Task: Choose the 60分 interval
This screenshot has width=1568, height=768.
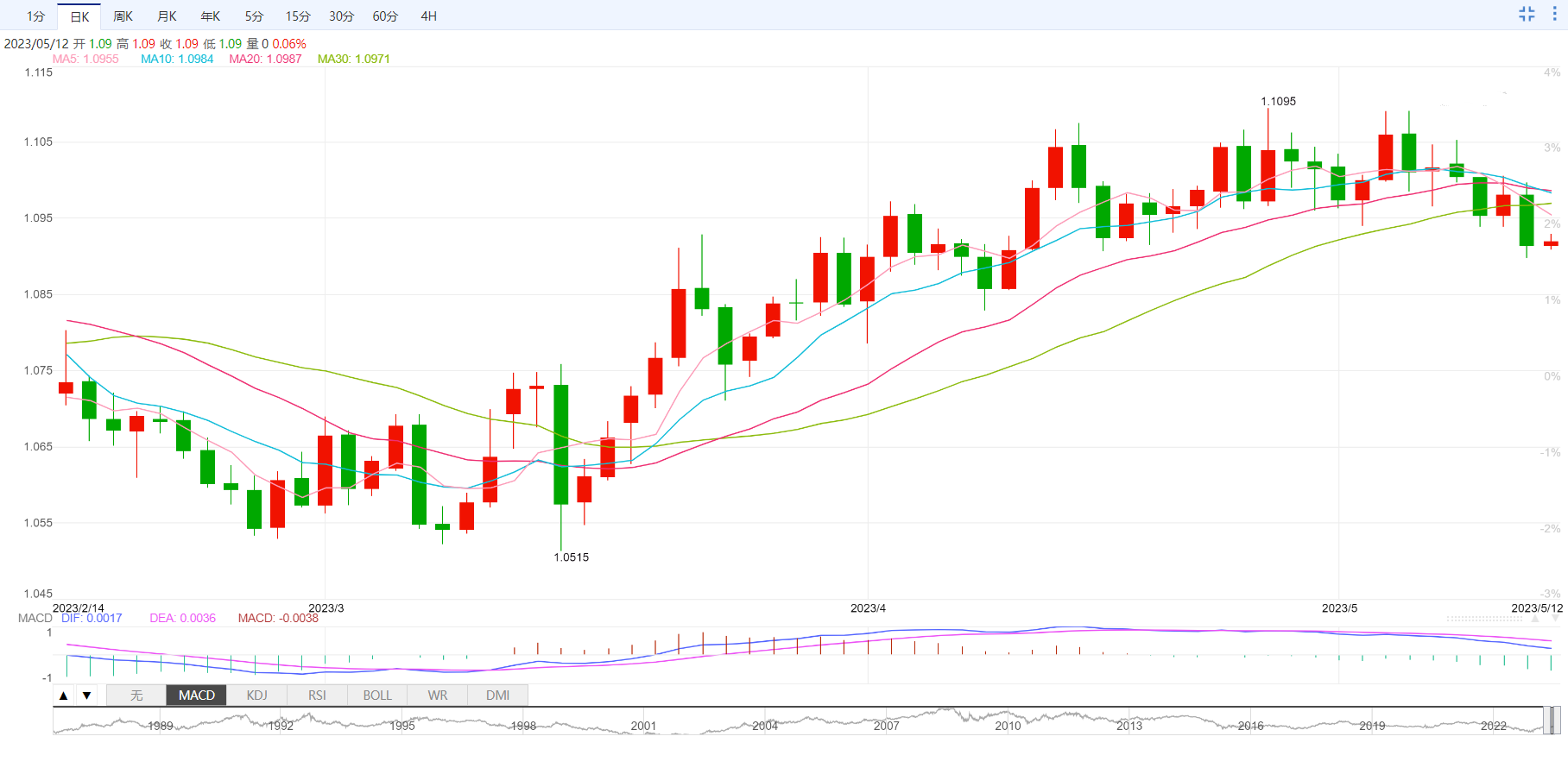Action: (385, 16)
